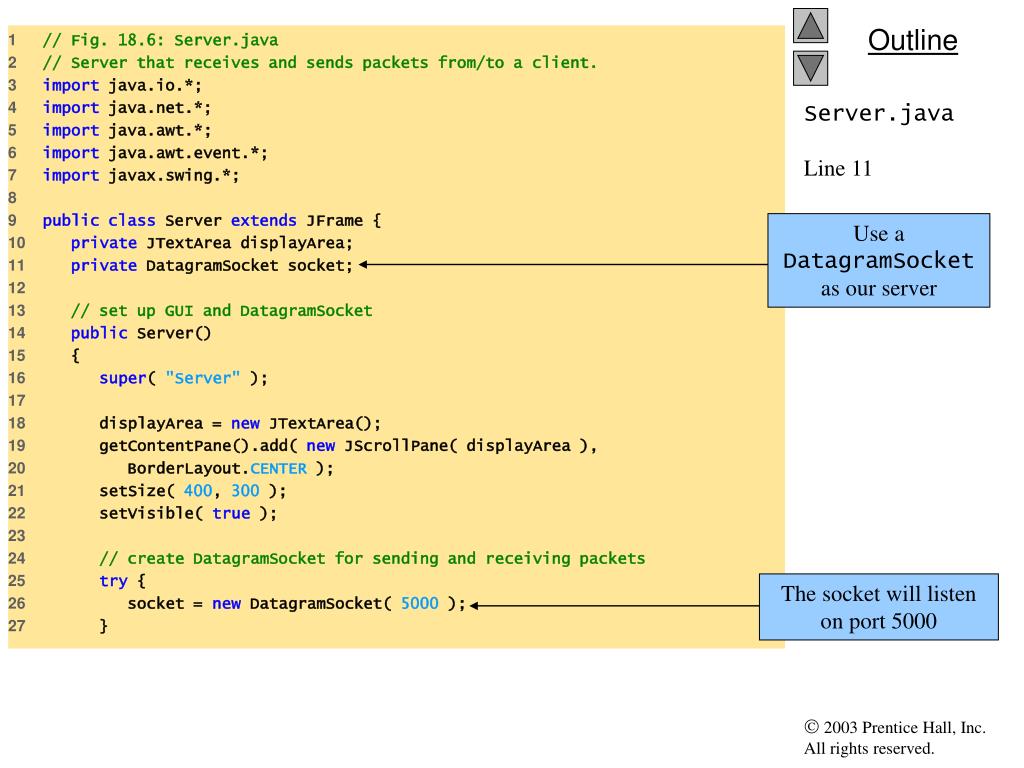Click the 'try {' keyword on line 25

122,581
